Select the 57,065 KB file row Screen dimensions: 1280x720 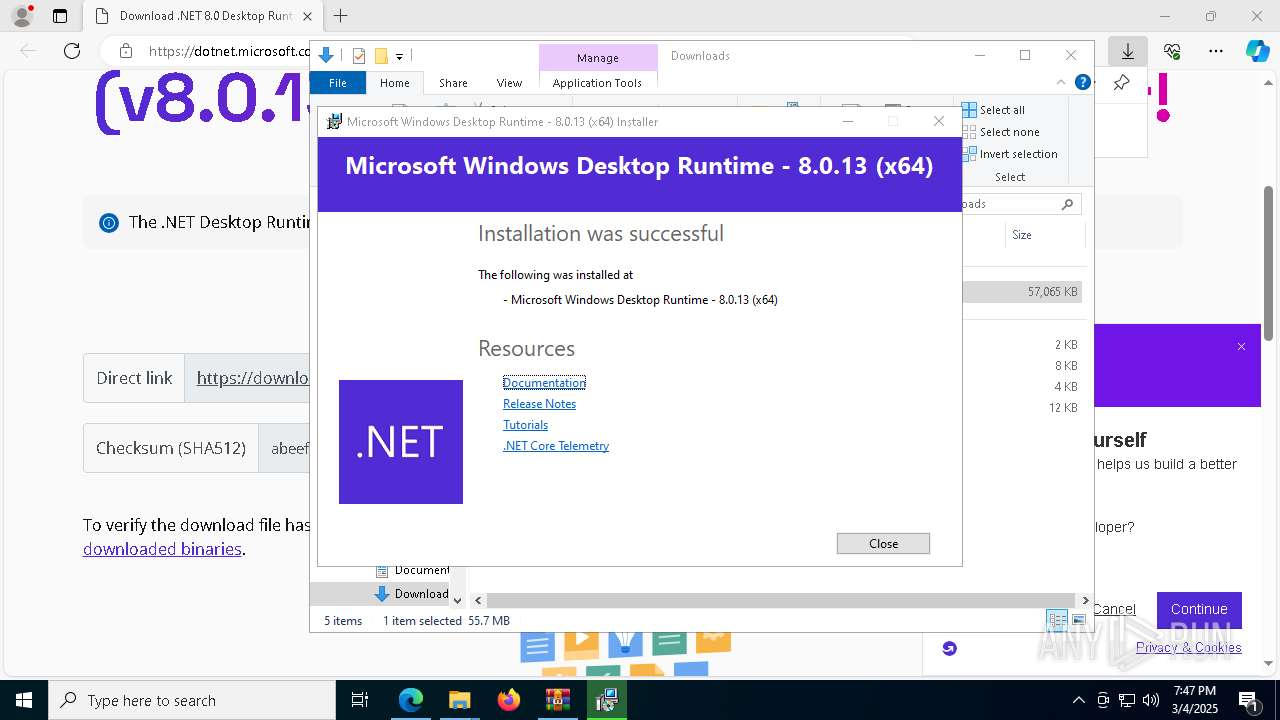click(1022, 292)
